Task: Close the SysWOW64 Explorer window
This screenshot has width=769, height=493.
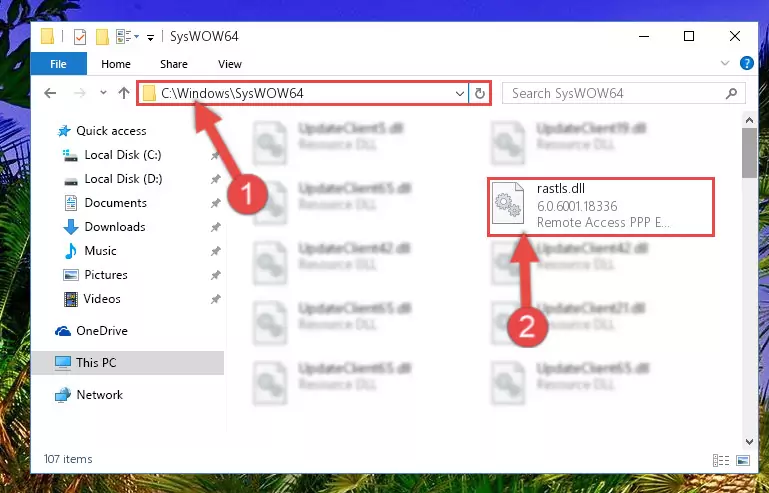Action: pos(734,36)
